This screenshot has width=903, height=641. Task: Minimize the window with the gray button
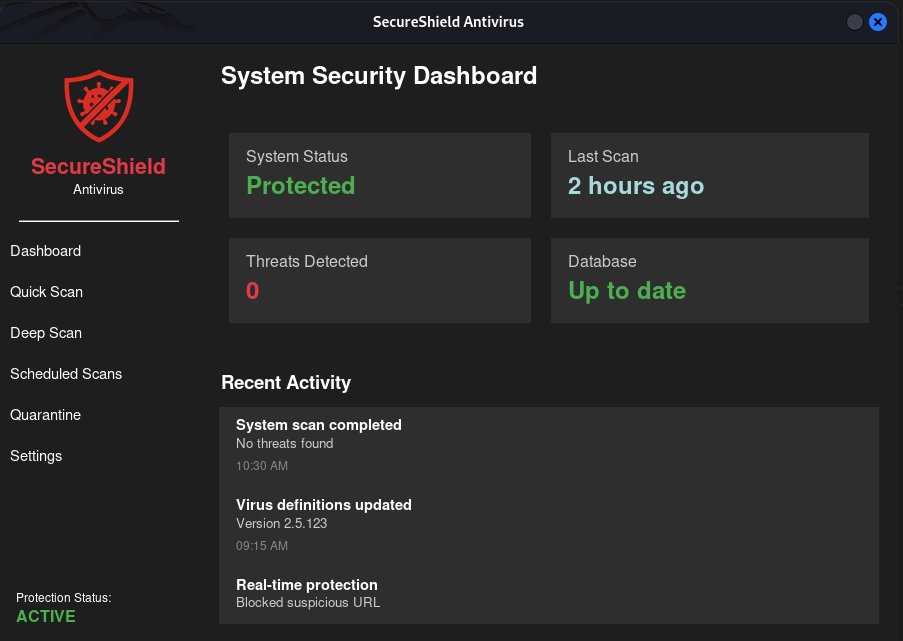click(855, 22)
